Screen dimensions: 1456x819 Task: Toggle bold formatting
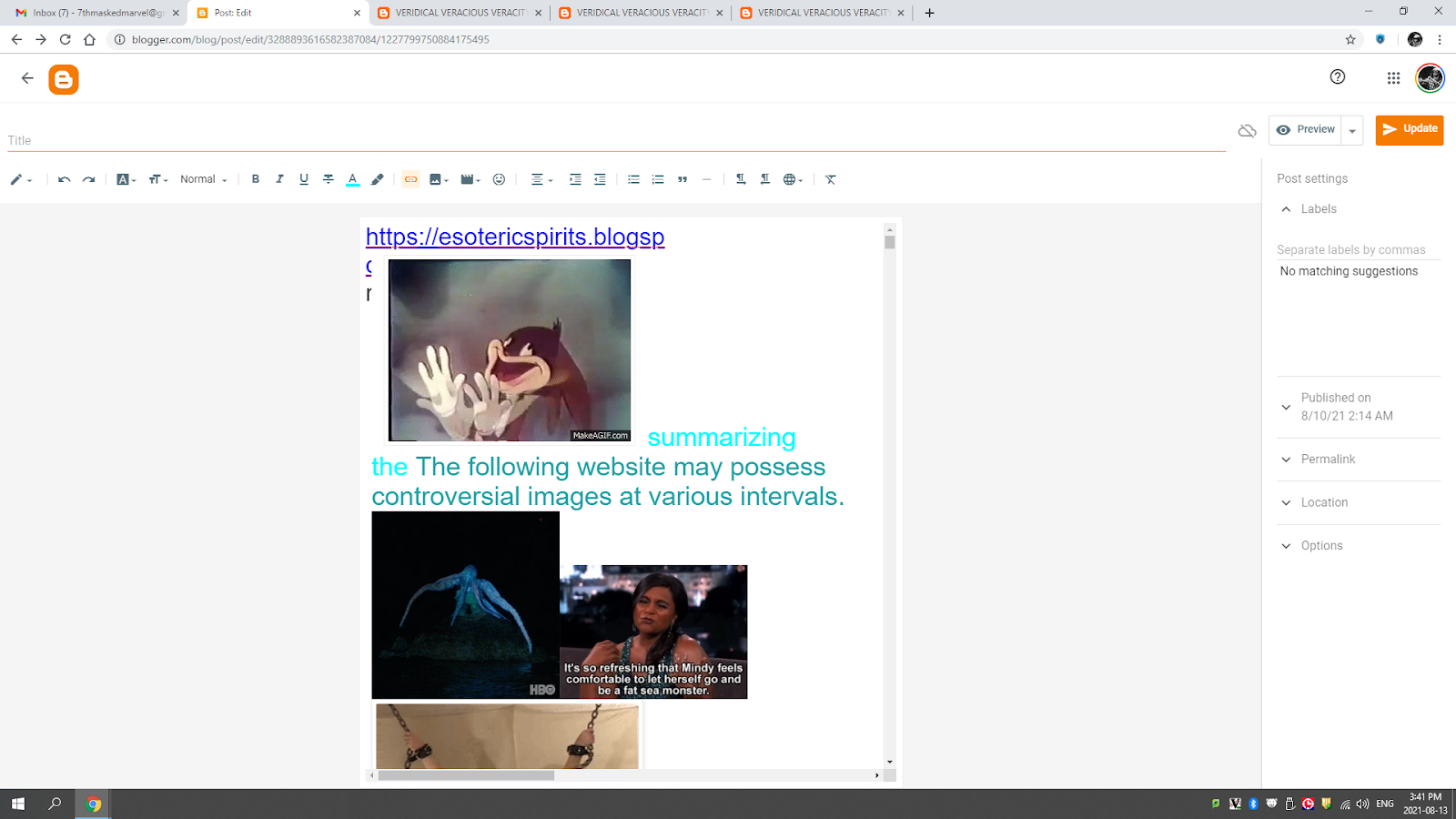click(x=256, y=179)
